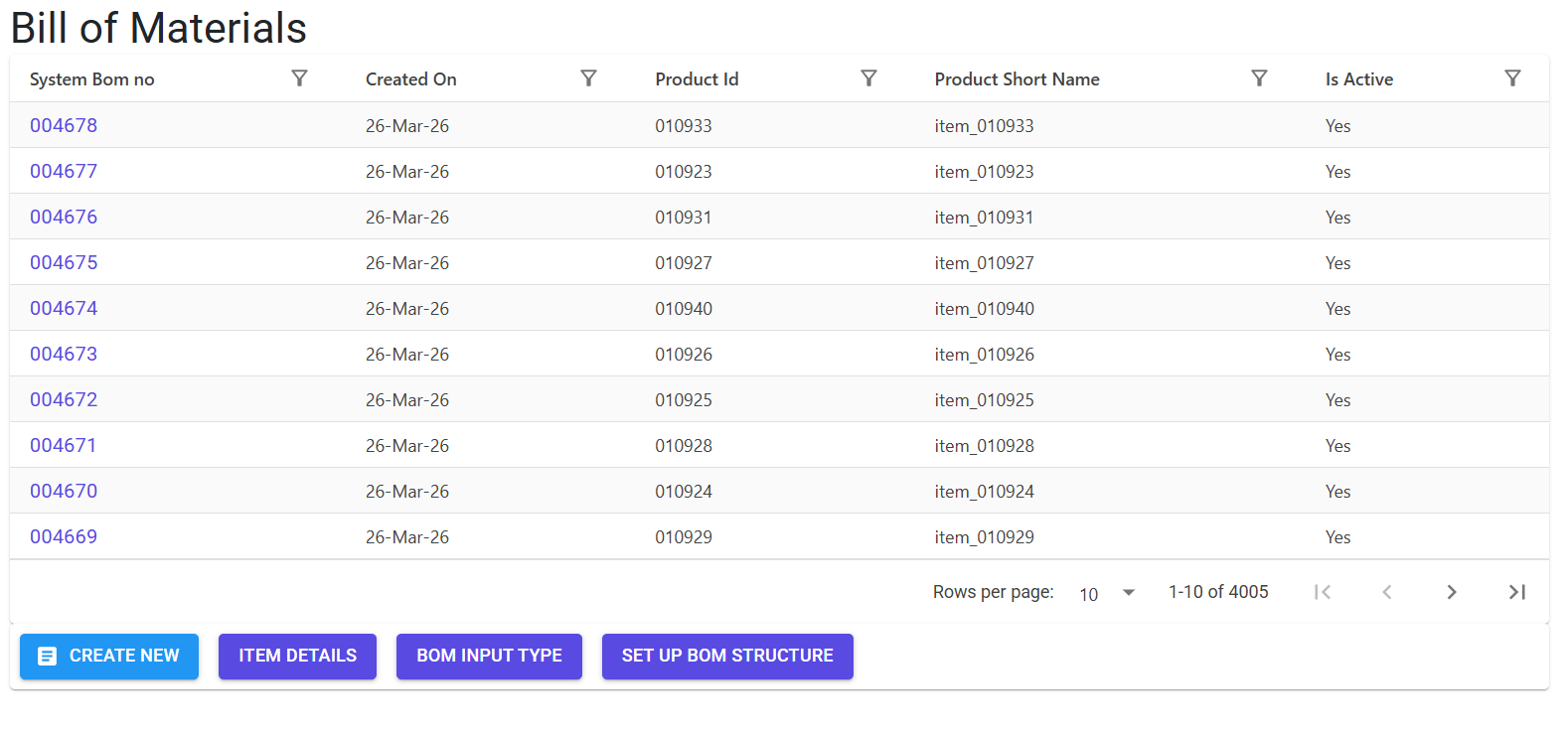This screenshot has height=739, width=1568.
Task: Expand the Rows per page dropdown
Action: tap(1107, 593)
